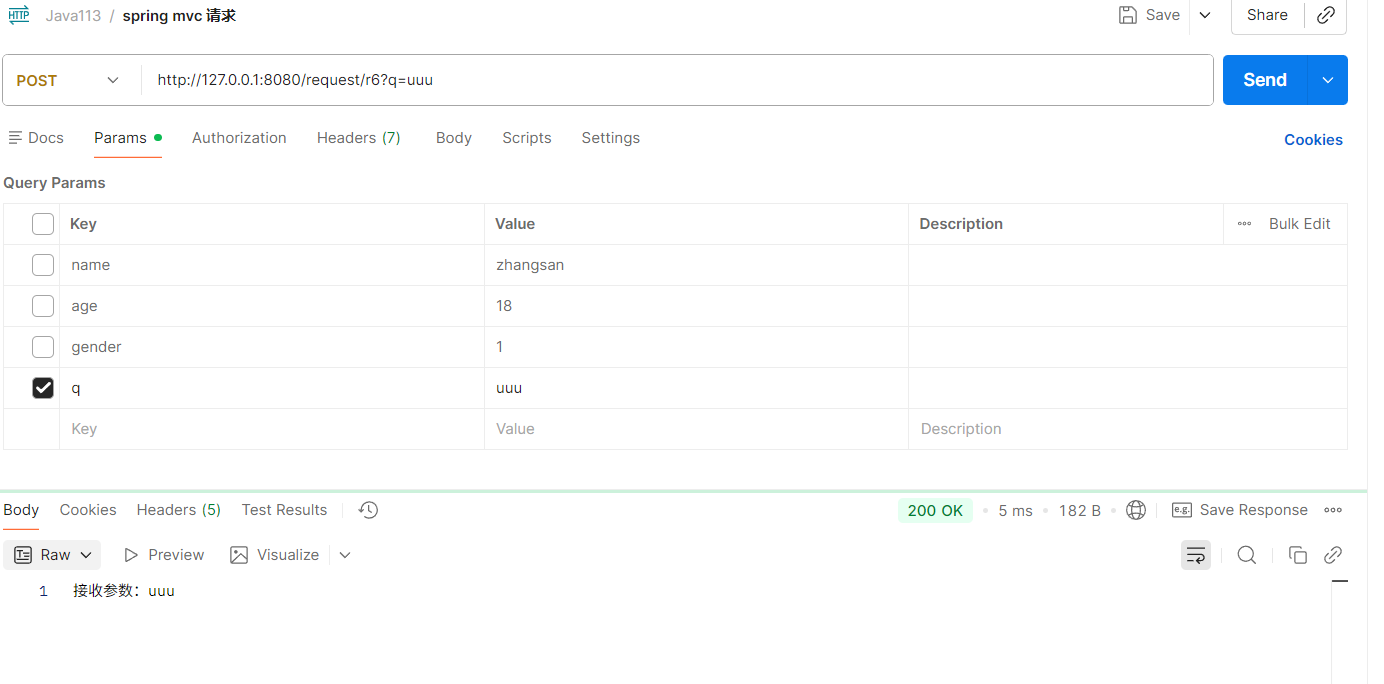Open the Save options dropdown arrow
1384x684 pixels.
[x=1204, y=15]
